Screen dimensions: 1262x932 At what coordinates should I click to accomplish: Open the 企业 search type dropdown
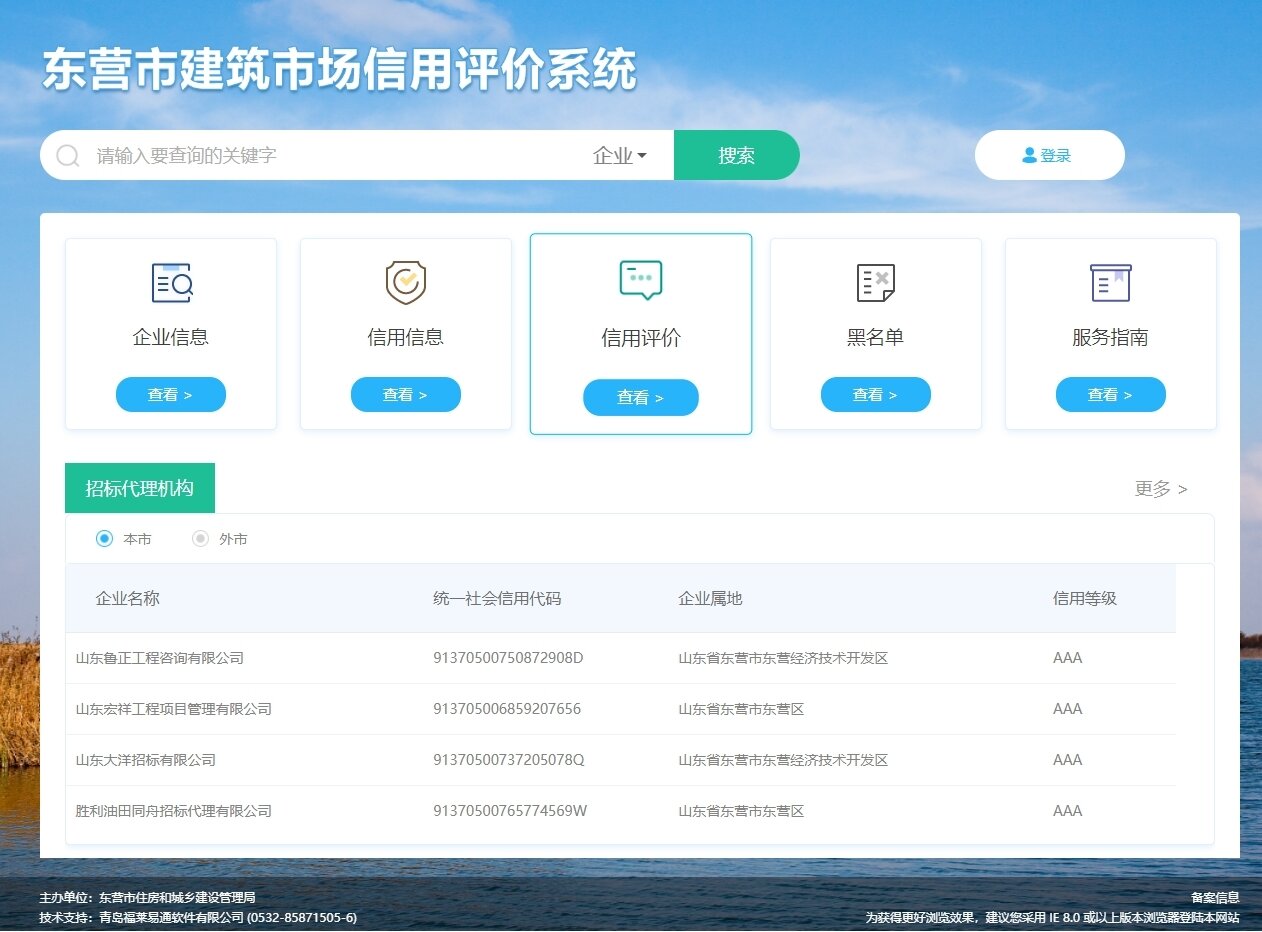[620, 156]
